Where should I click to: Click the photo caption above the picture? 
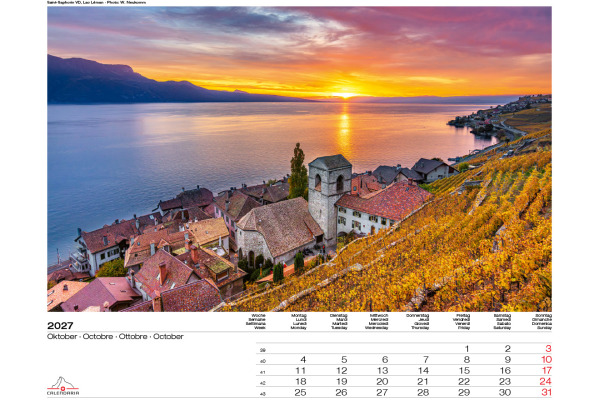(x=96, y=3)
